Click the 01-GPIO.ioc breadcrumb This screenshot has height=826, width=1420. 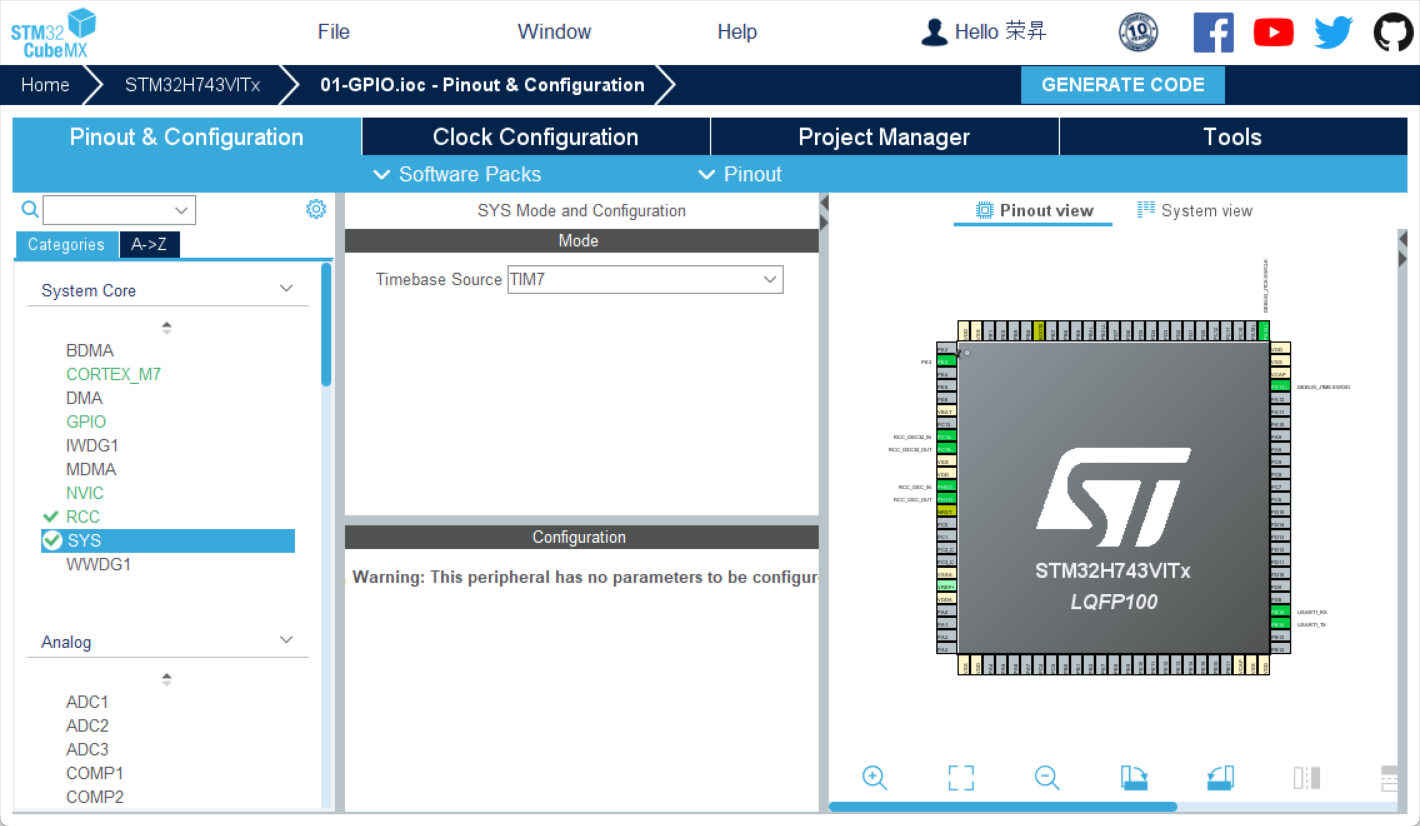[x=482, y=85]
